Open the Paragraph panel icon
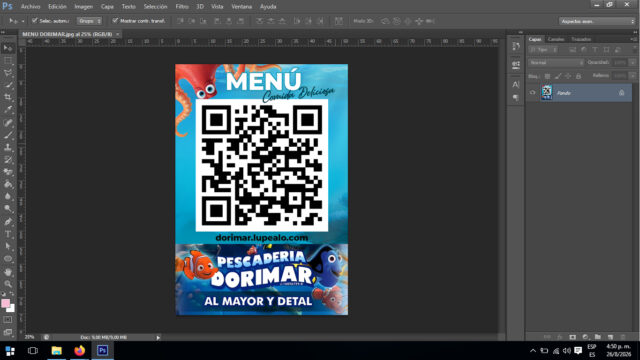This screenshot has width=640, height=360. coord(516,98)
